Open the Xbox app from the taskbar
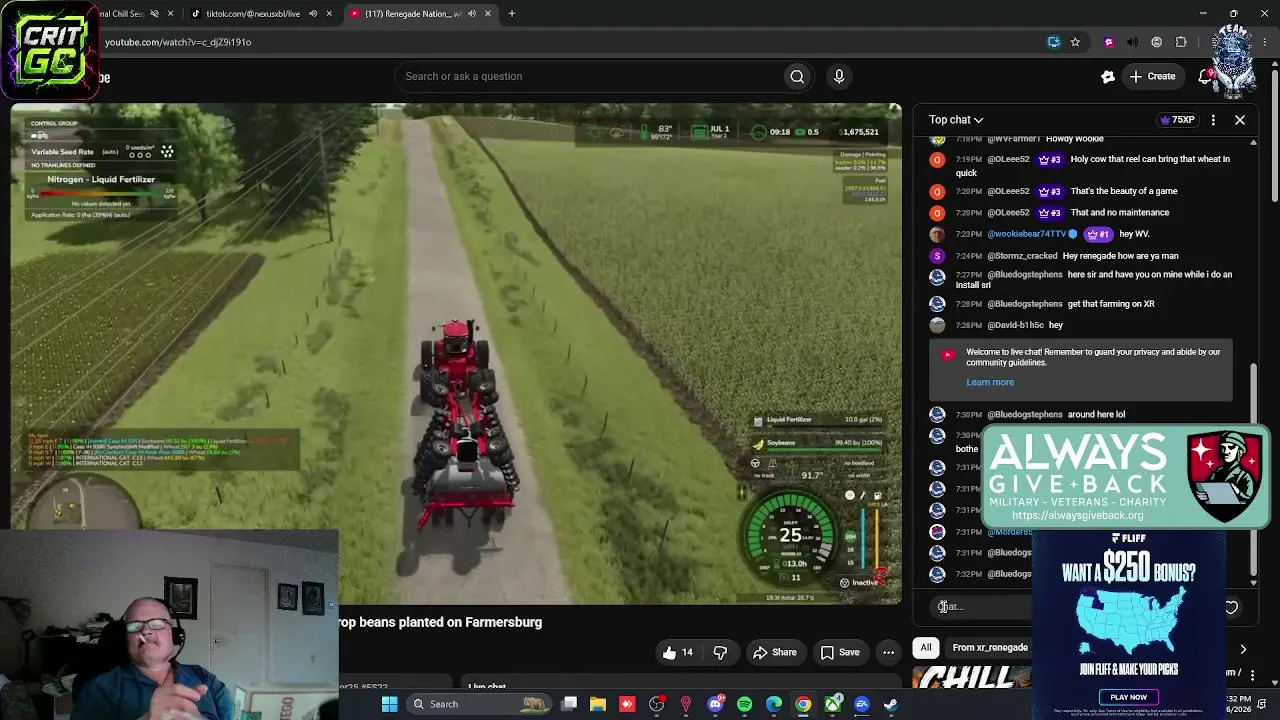Screen dimensions: 1280x720 pyautogui.click(x=832, y=704)
